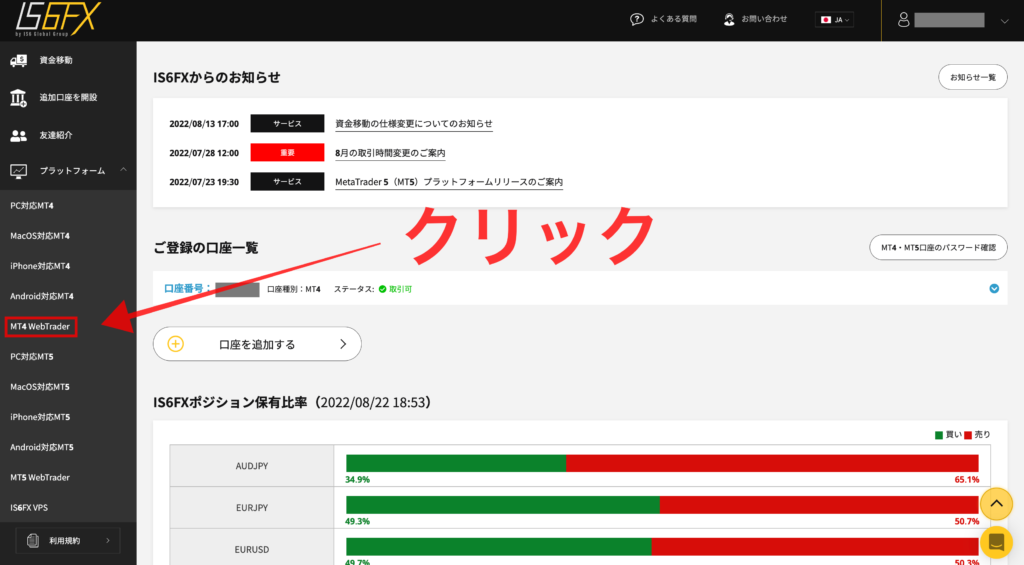
Task: Open the 資金移動 money transfer icon
Action: pos(18,60)
